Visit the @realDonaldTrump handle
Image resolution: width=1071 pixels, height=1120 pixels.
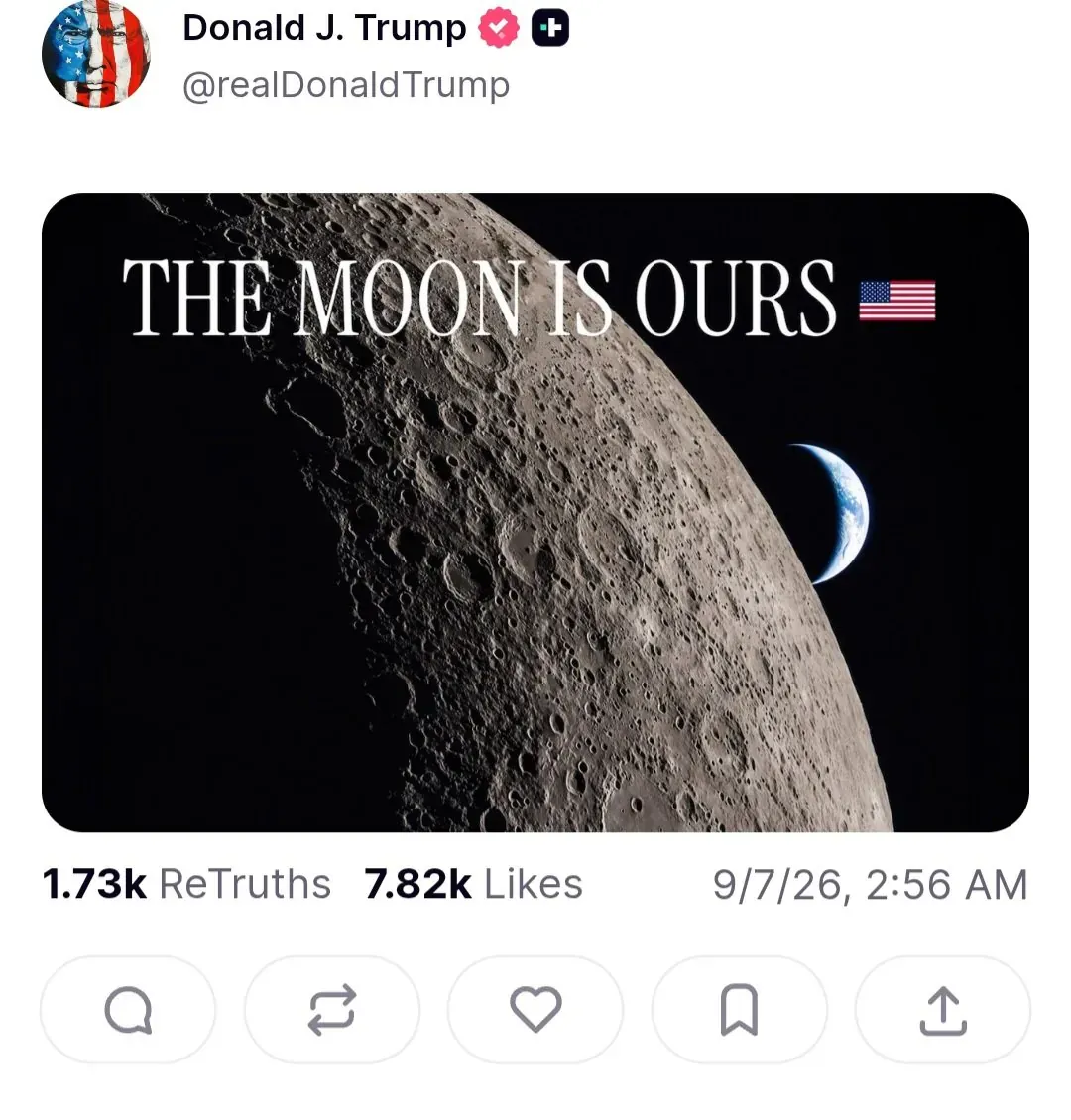pos(346,85)
